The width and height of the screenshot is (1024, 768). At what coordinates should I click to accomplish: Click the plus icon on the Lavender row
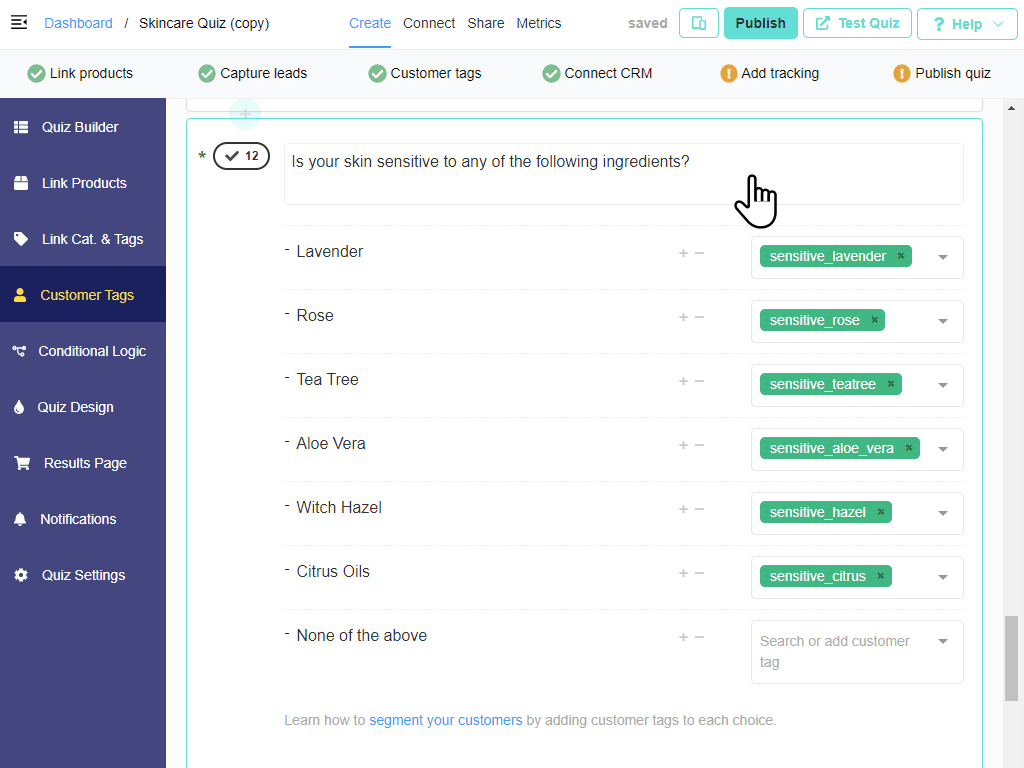click(683, 253)
